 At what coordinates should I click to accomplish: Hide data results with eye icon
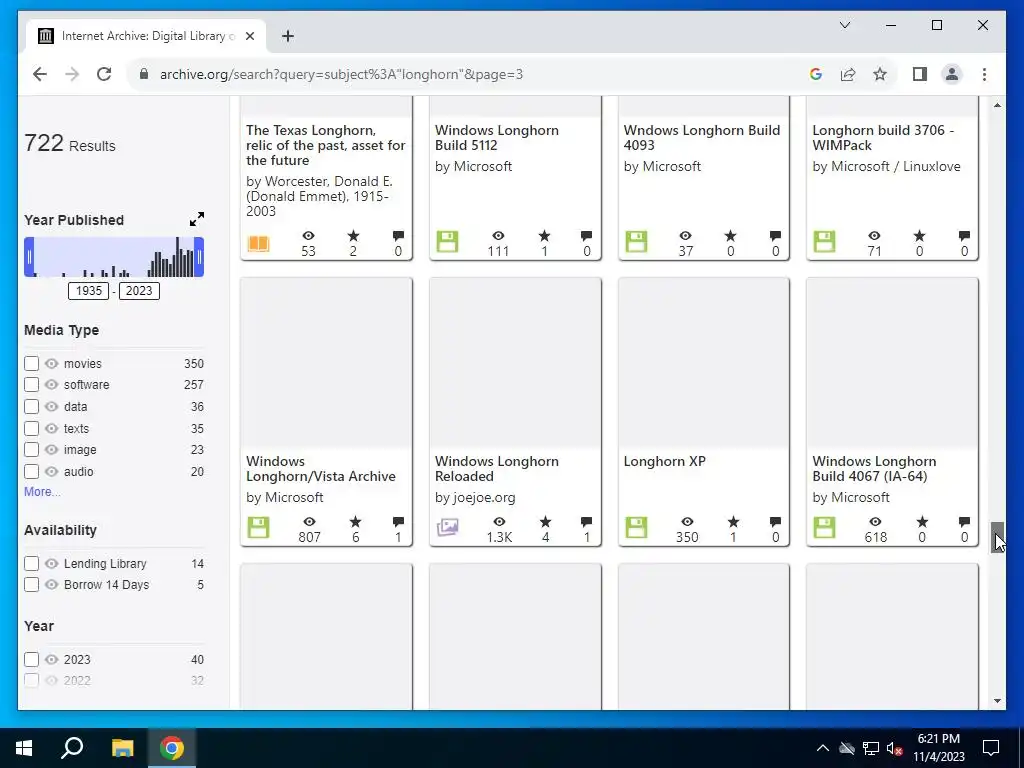point(52,406)
